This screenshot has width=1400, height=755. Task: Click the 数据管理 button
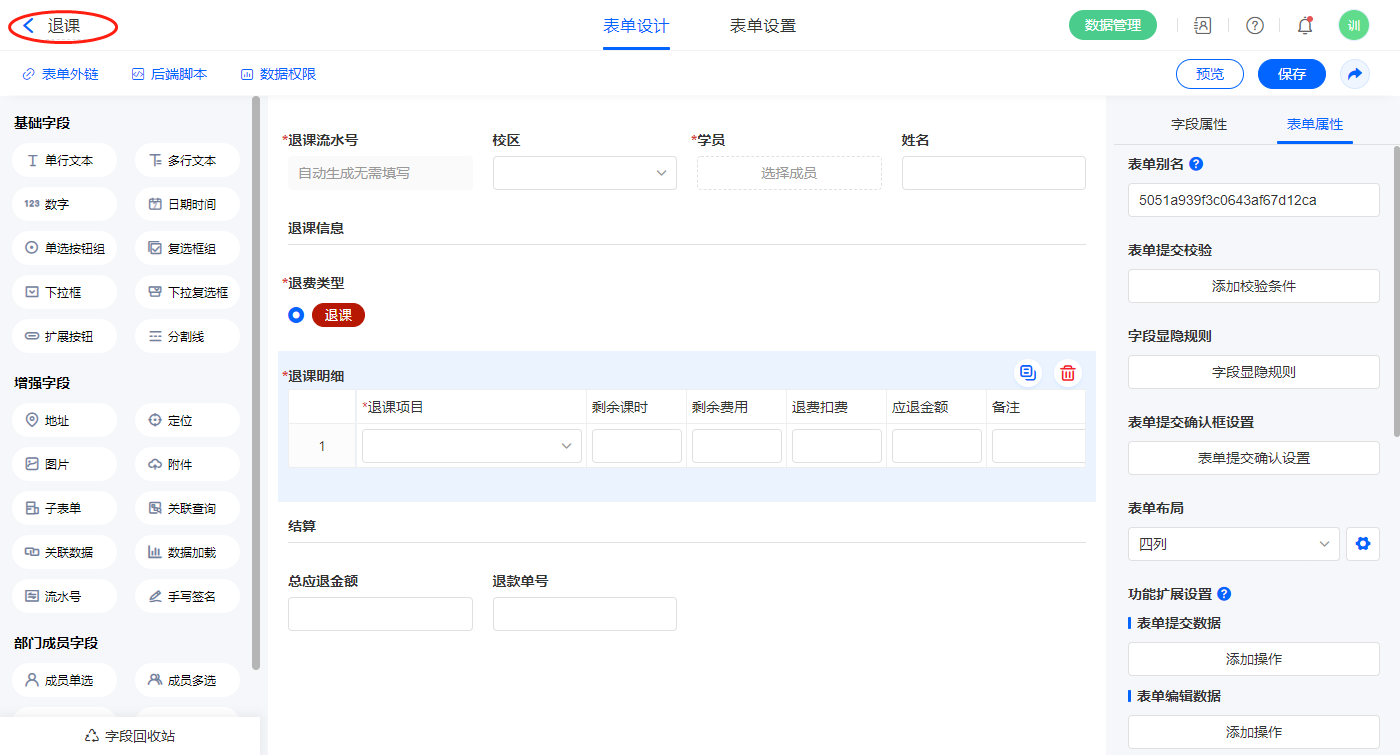(x=1112, y=26)
